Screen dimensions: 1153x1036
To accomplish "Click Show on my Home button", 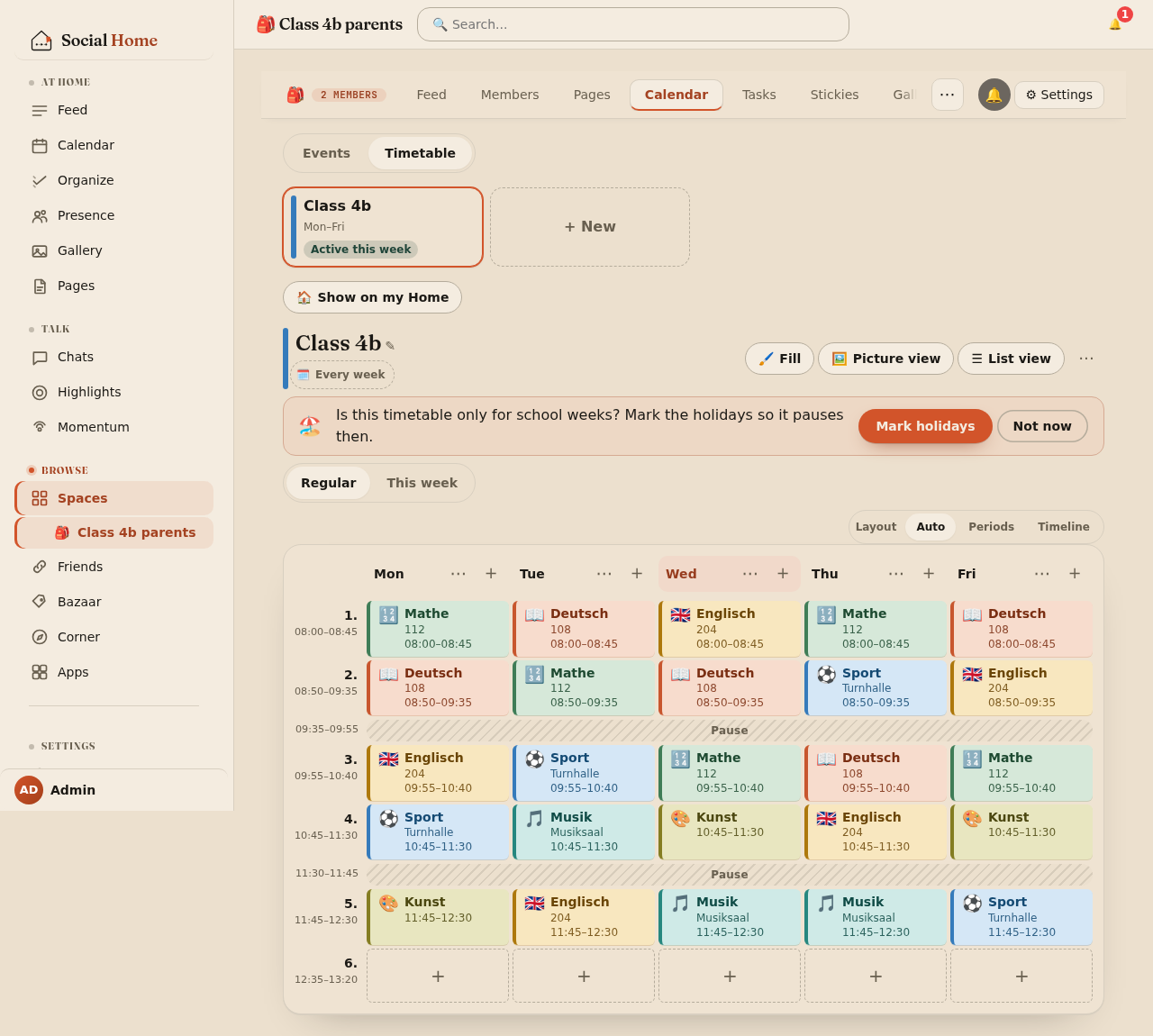I will tap(372, 297).
